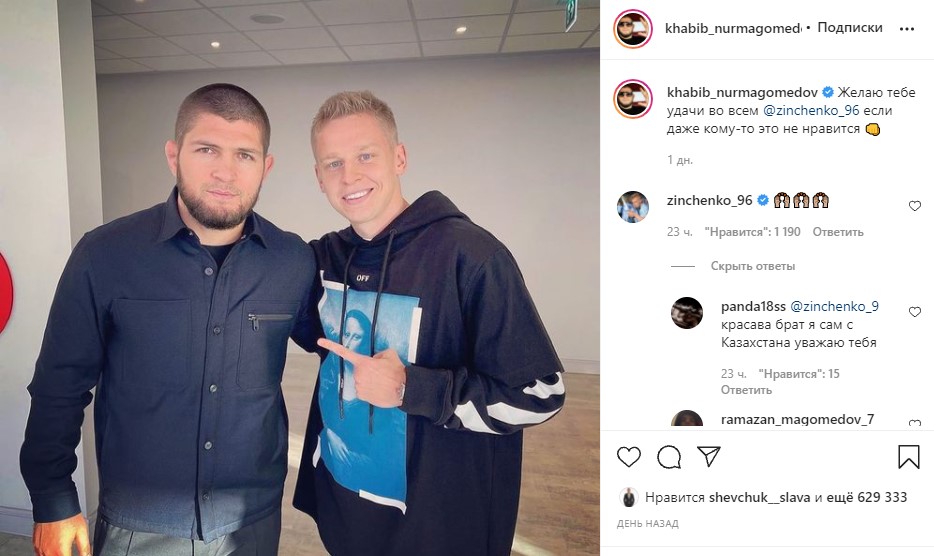Share the post via paper plane icon
The height and width of the screenshot is (556, 934).
click(x=709, y=456)
